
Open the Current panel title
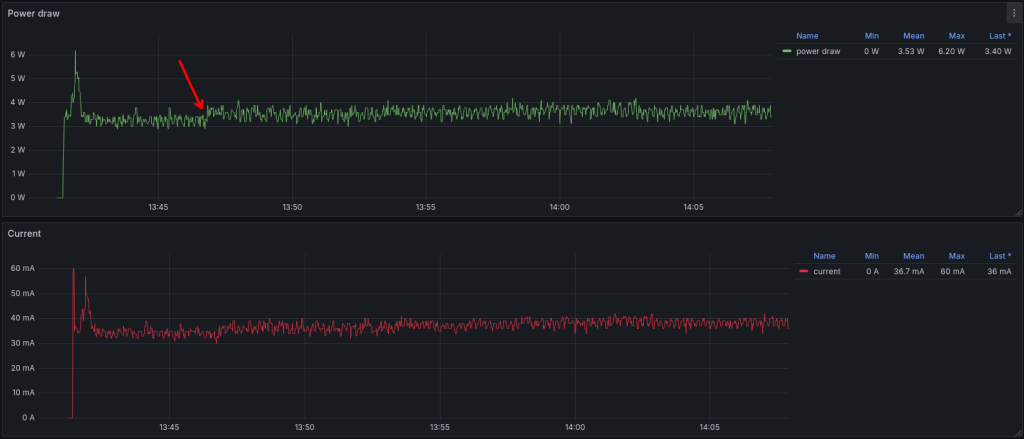pyautogui.click(x=24, y=233)
